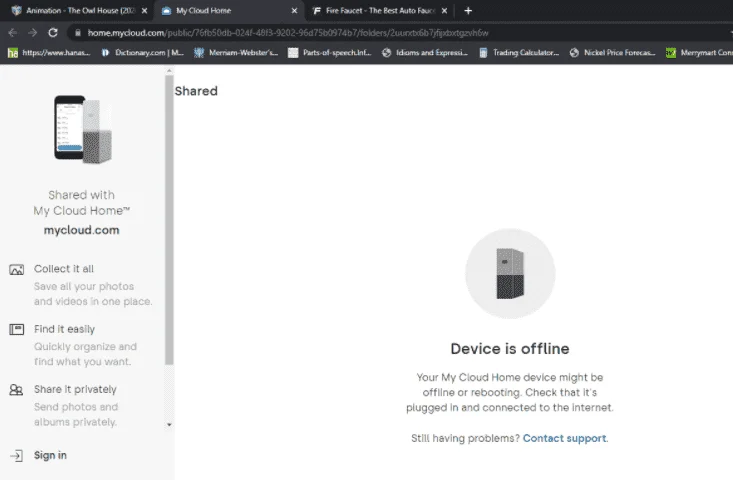
Task: Switch to the Fire Faucet tab
Action: [x=380, y=10]
